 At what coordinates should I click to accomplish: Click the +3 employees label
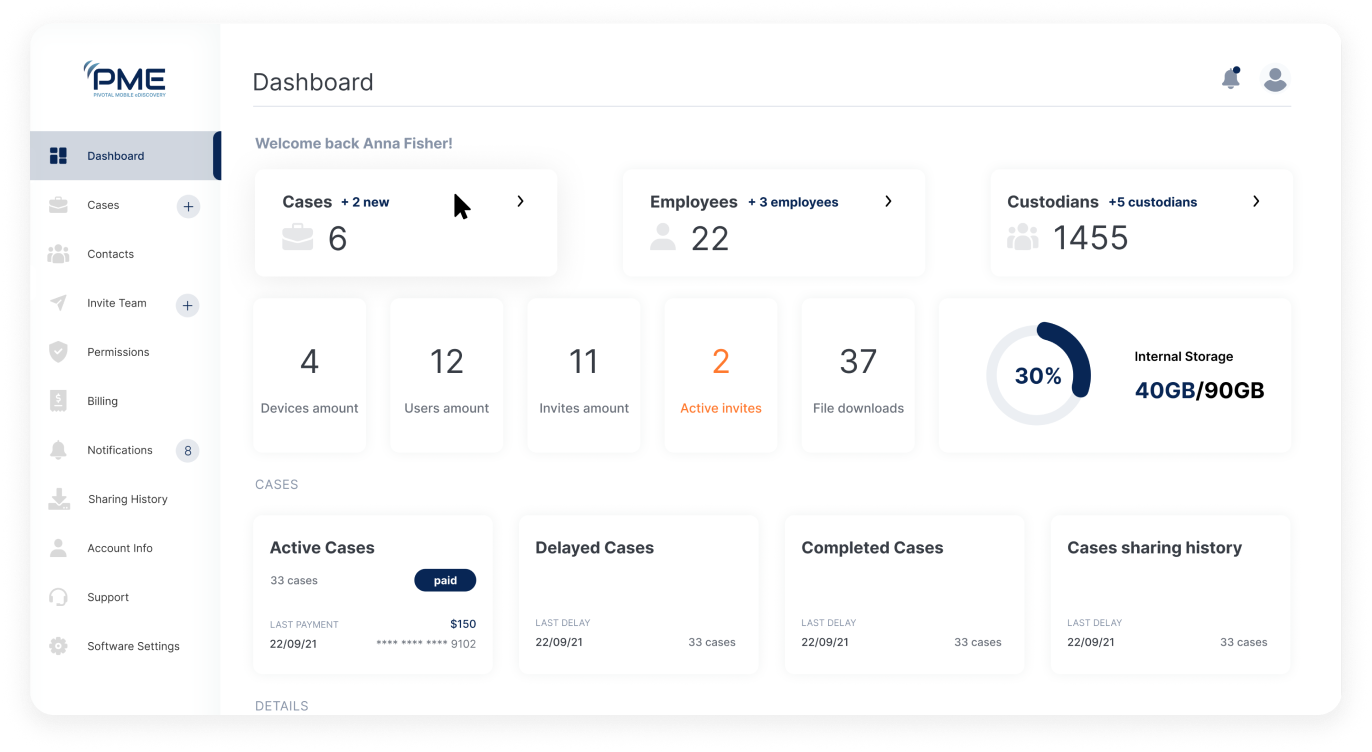click(793, 202)
